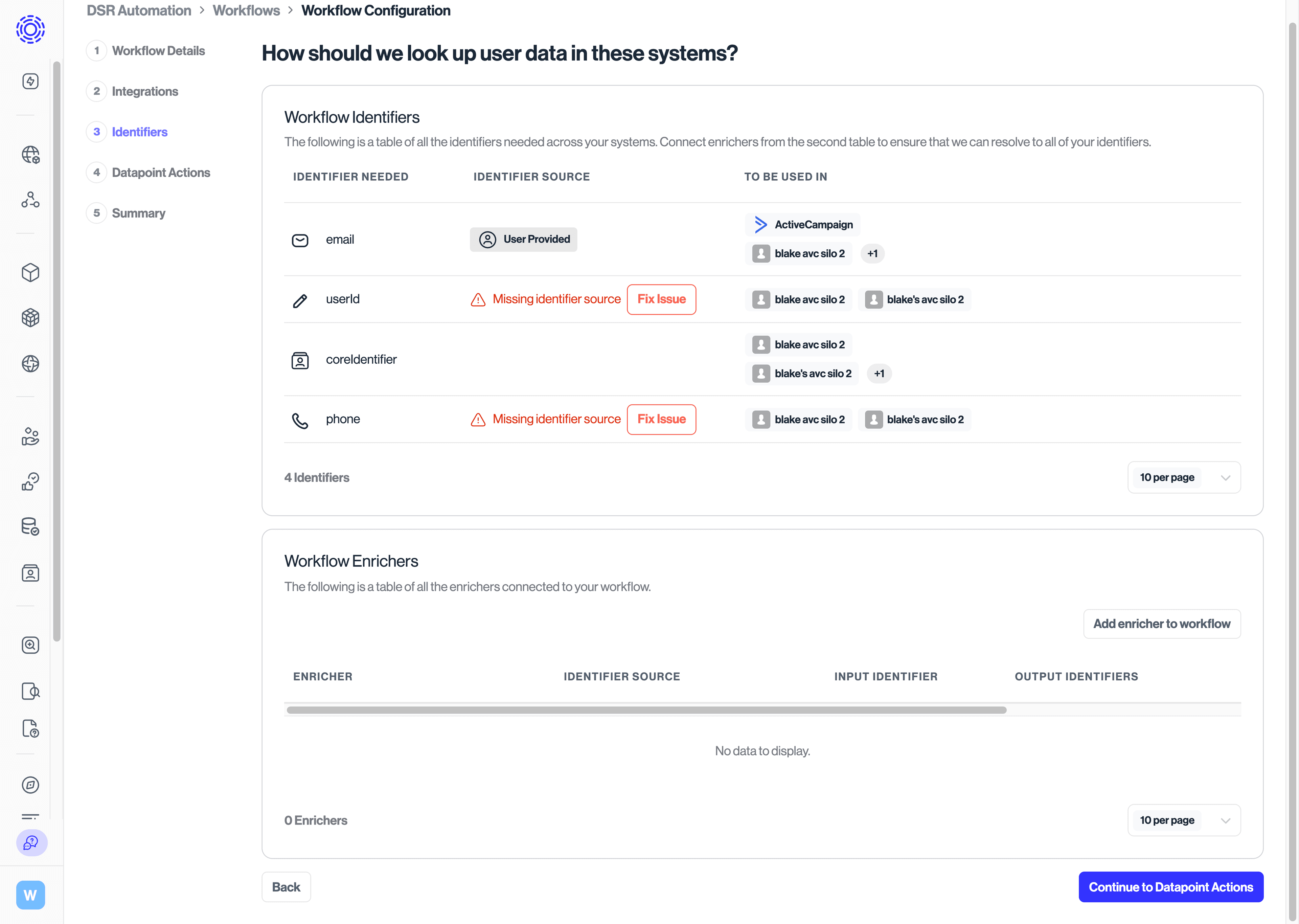Screen dimensions: 1299x924
Task: Click the enrichers table horizontal scrollbar
Action: pos(646,710)
